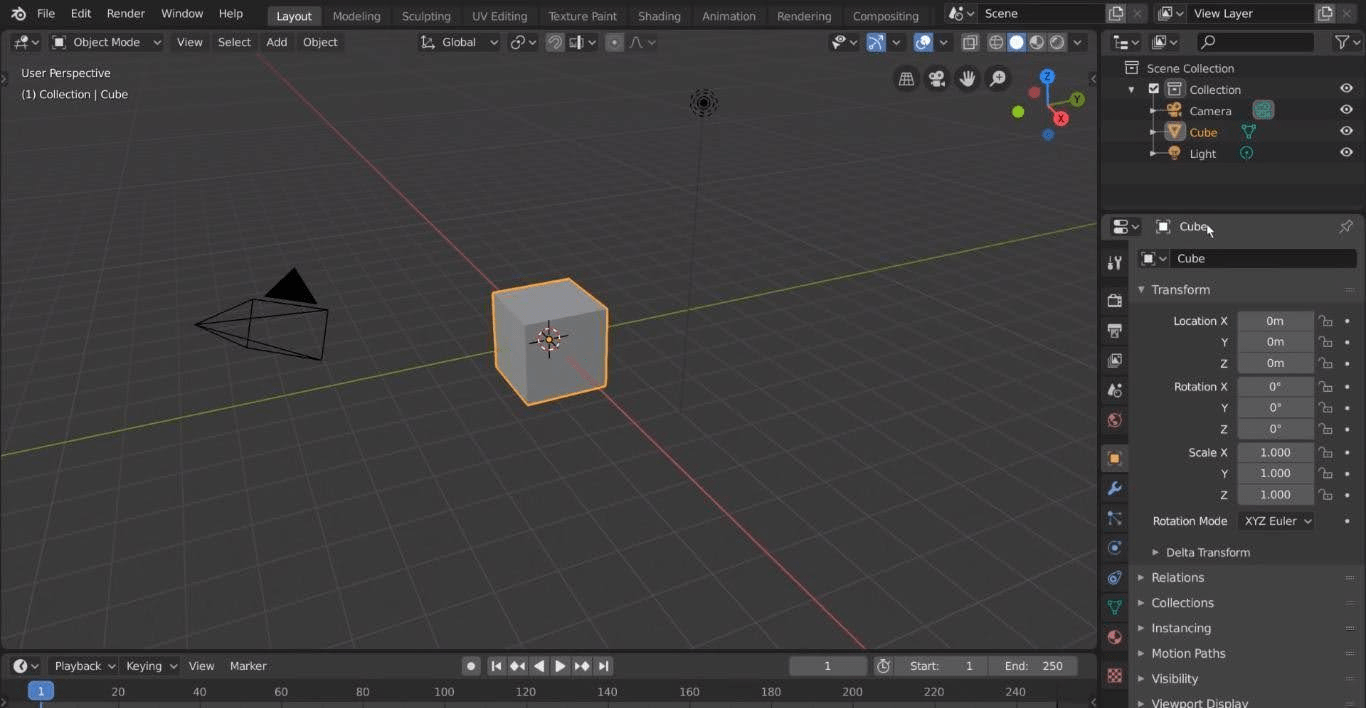Toggle X-ray mode
The height and width of the screenshot is (708, 1366).
[969, 42]
